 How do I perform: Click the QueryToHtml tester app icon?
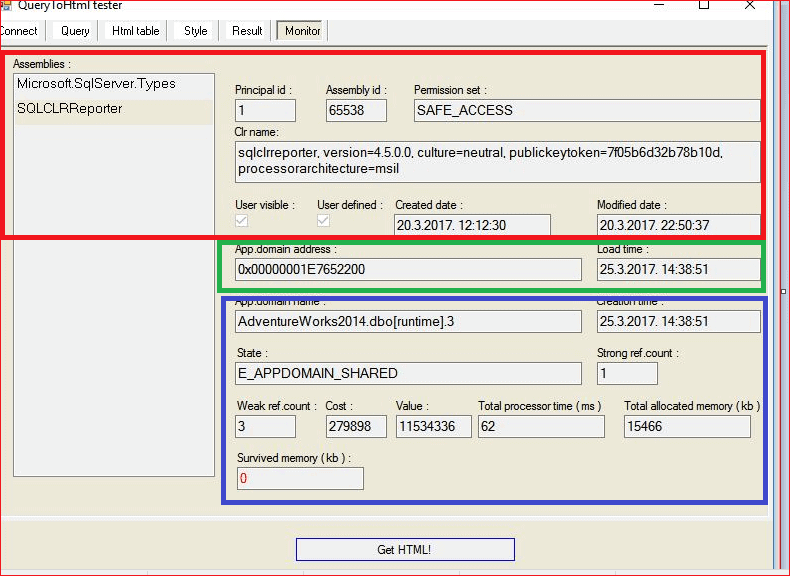pos(6,6)
